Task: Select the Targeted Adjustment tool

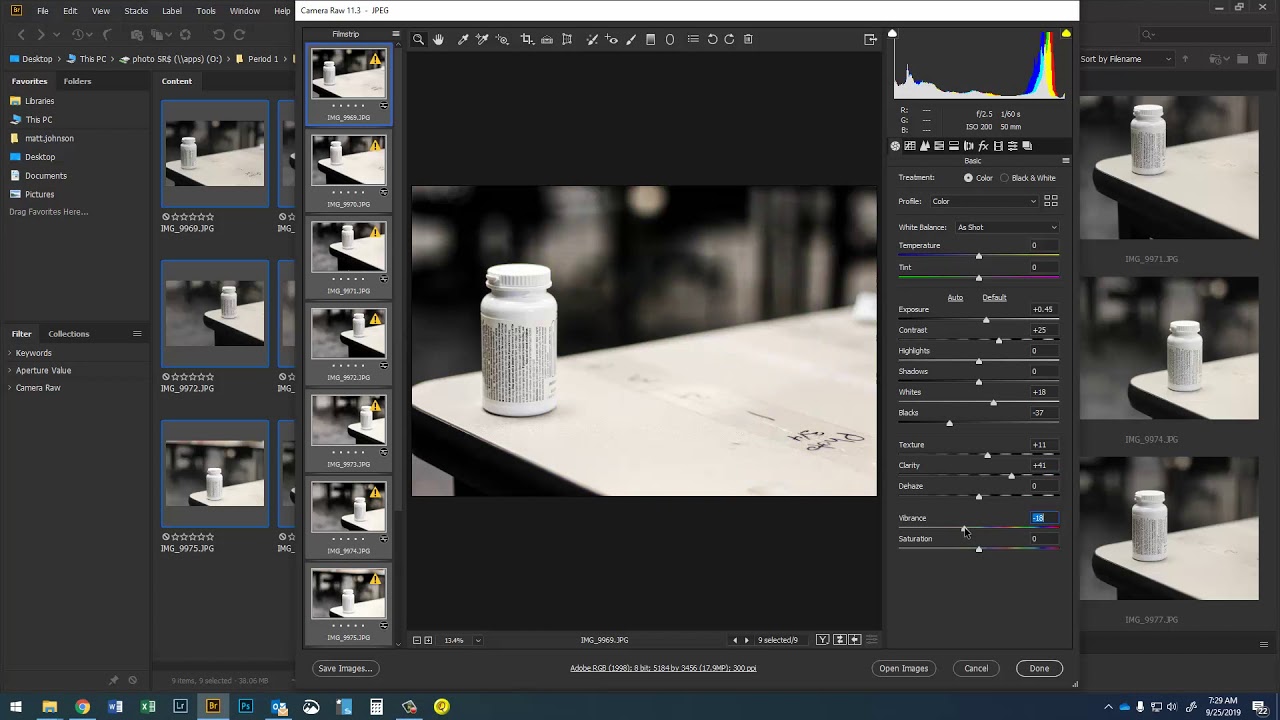Action: tap(502, 39)
